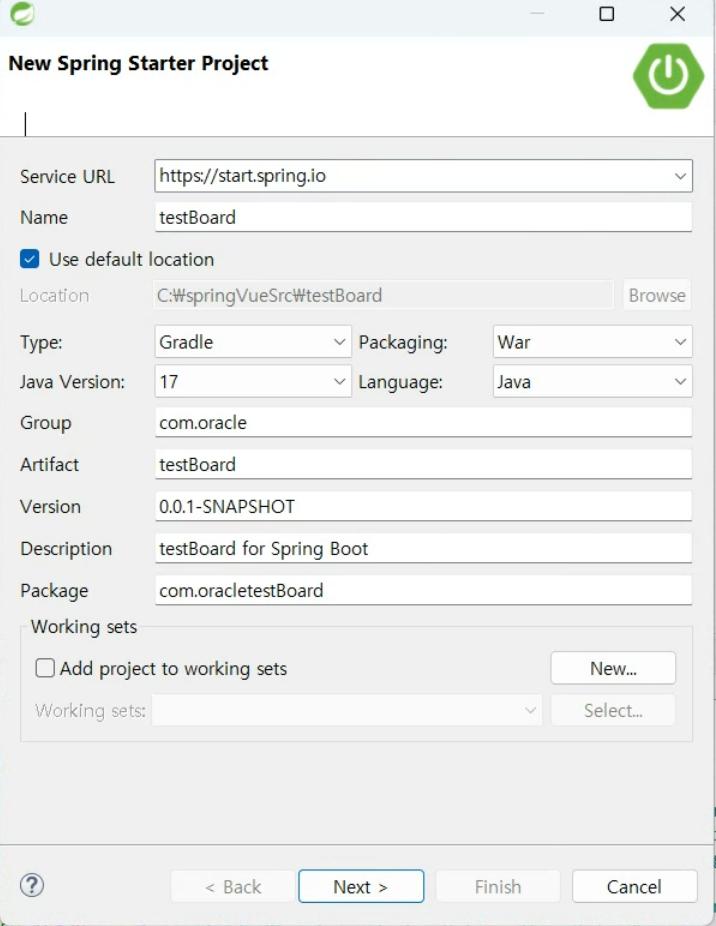Click the Browse button for Location
Screen dimensions: 716x926
(x=657, y=294)
